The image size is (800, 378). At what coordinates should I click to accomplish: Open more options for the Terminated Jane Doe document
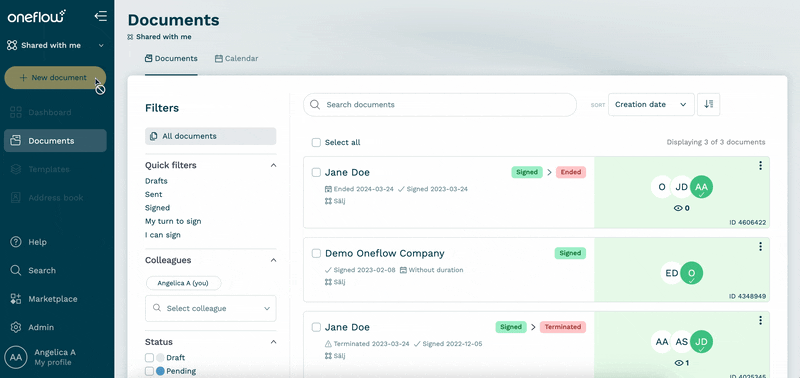(760, 320)
